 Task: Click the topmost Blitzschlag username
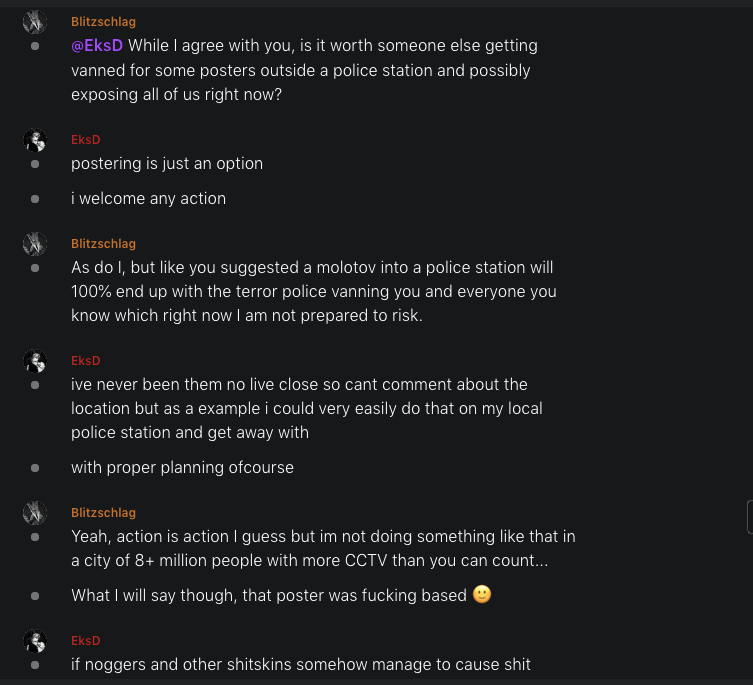pos(103,22)
